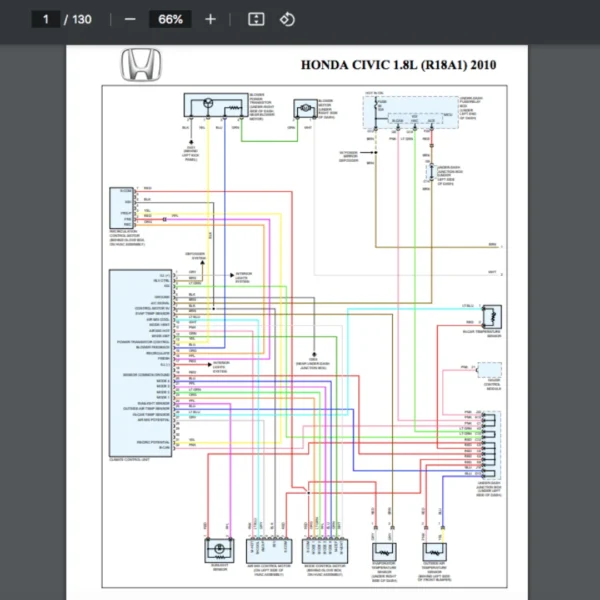600x600 pixels.
Task: Click the total page count 130
Action: coord(81,19)
